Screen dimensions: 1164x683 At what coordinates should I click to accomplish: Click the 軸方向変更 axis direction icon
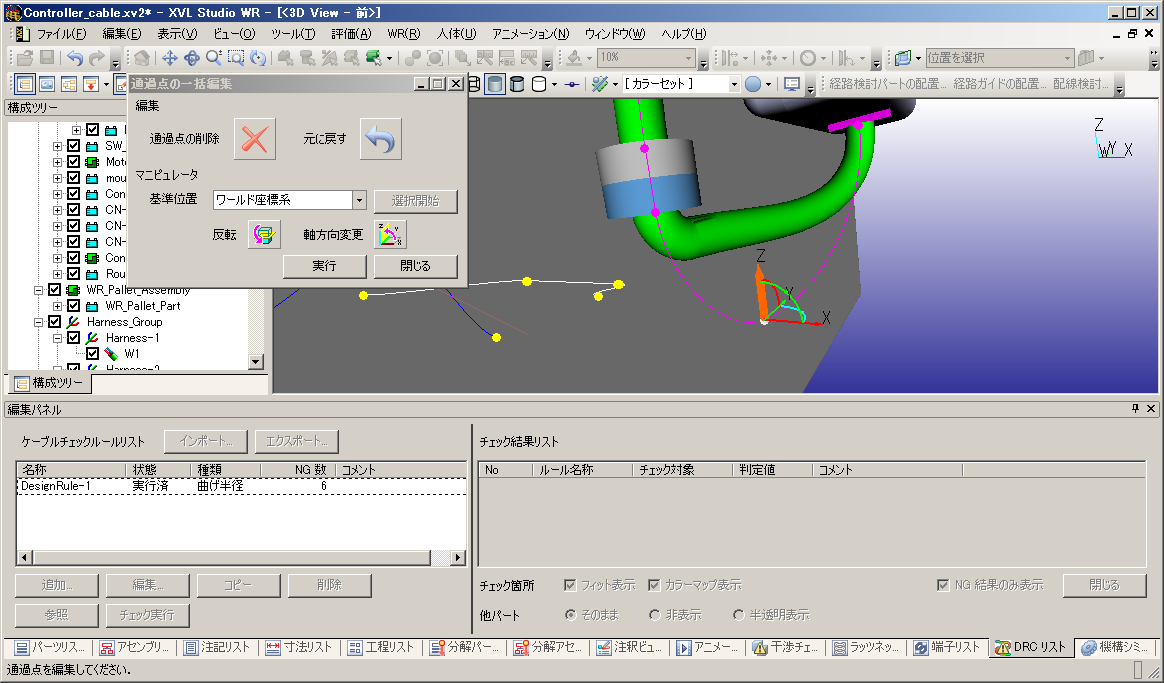[390, 235]
